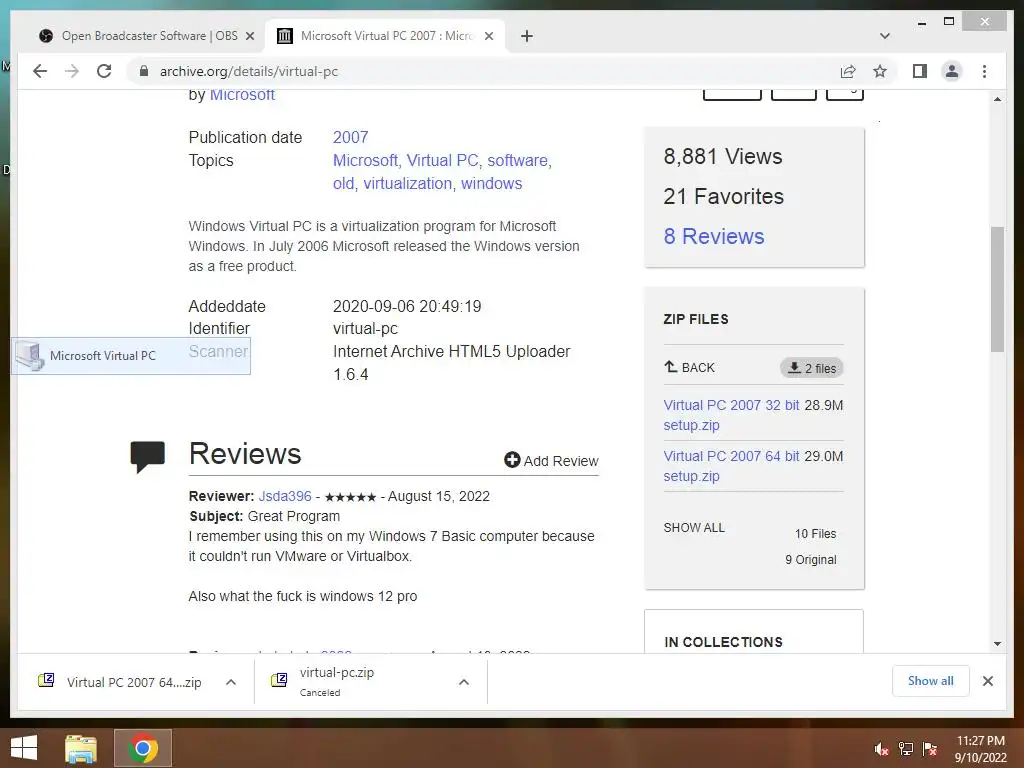Click the muted volume tray icon
1024x768 pixels.
point(881,749)
